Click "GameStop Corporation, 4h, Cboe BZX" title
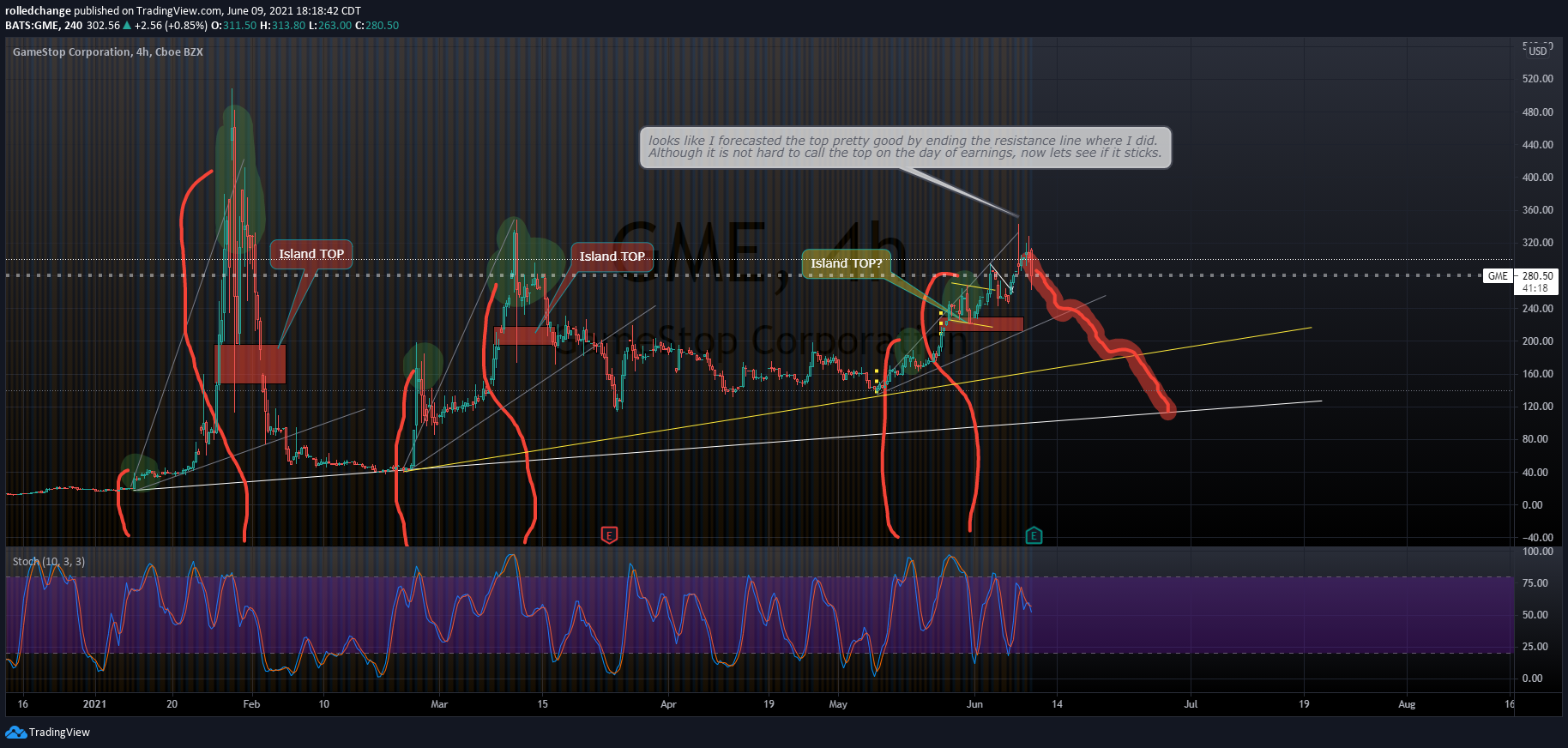The width and height of the screenshot is (1568, 748). coord(108,52)
